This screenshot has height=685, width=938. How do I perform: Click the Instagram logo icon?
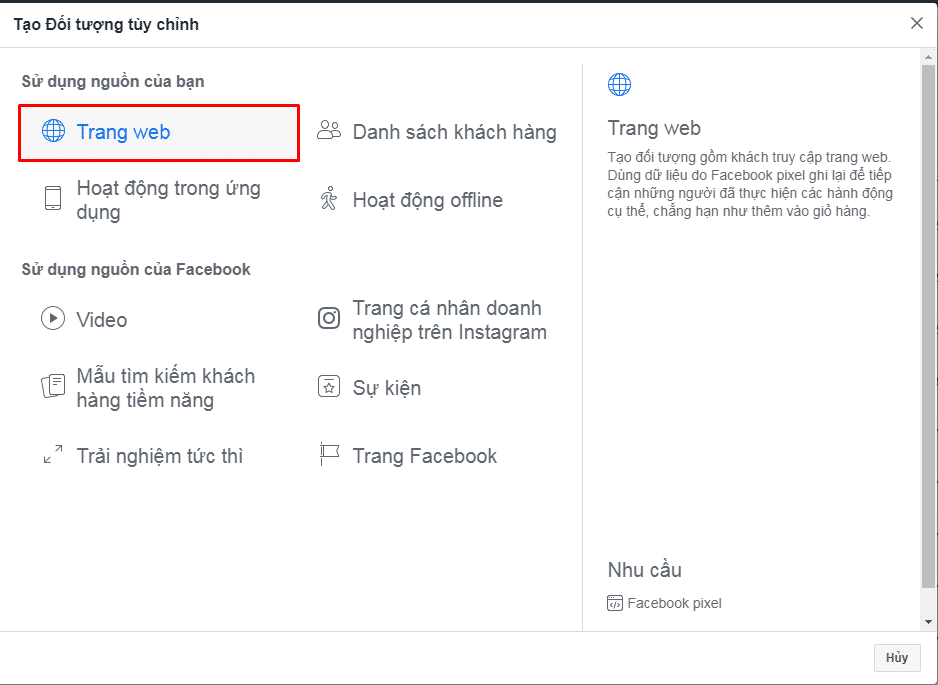click(x=329, y=318)
